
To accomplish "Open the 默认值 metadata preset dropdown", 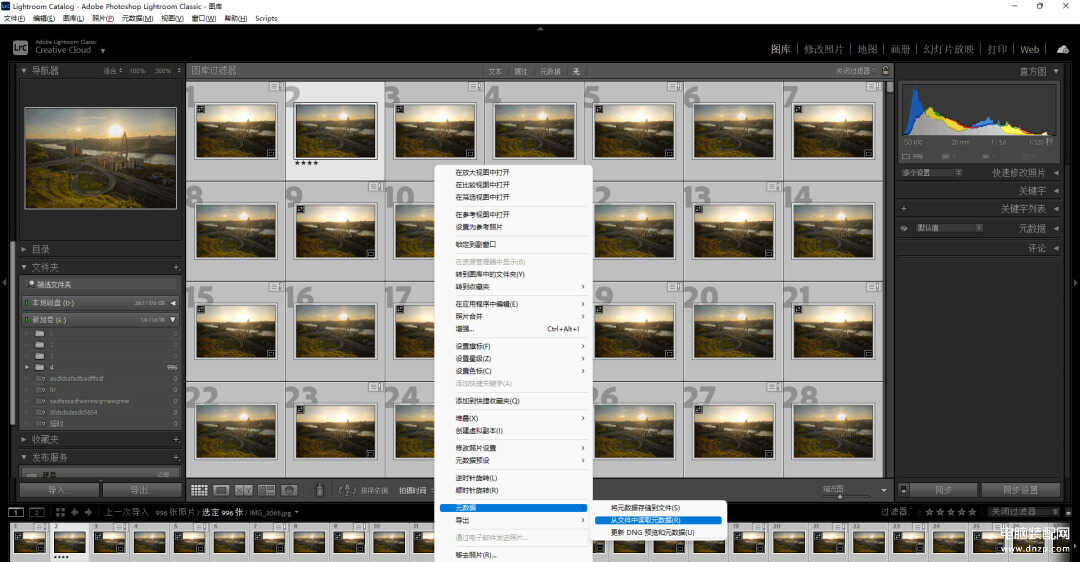I will coord(948,228).
